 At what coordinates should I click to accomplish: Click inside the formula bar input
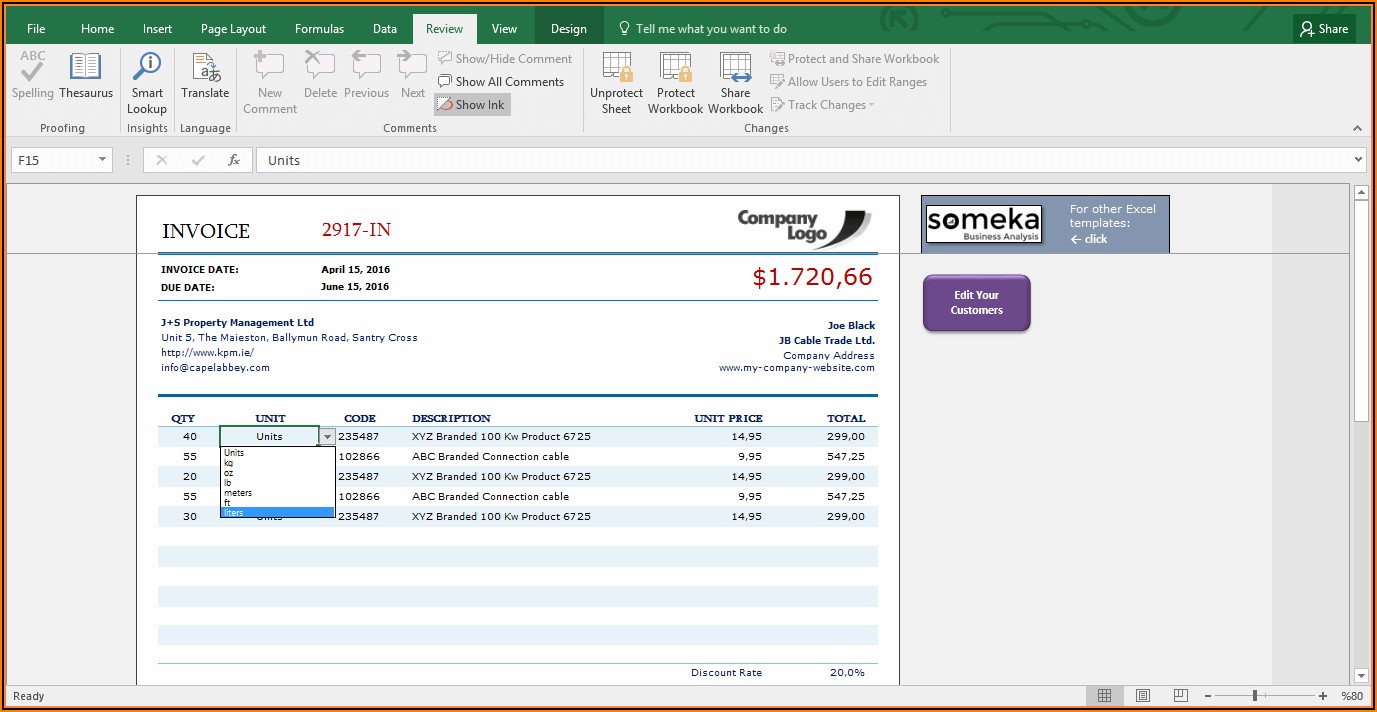coord(800,160)
